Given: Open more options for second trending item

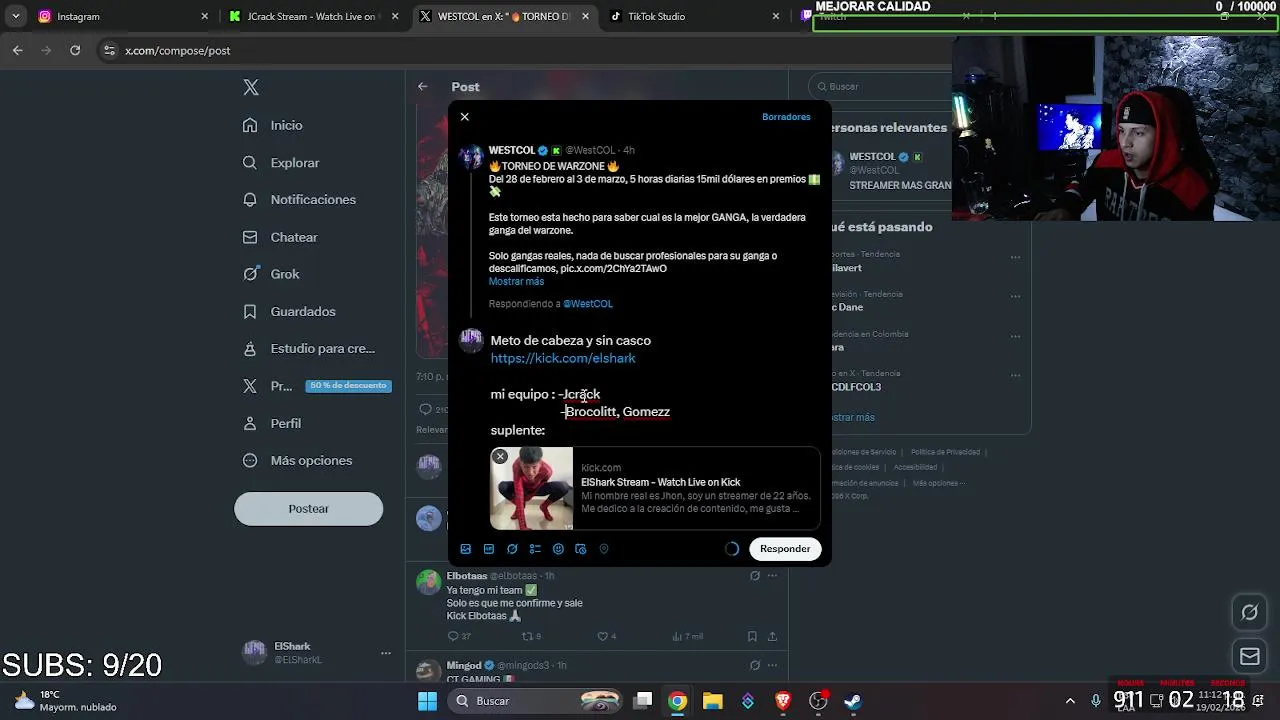Looking at the screenshot, I should tap(1015, 297).
